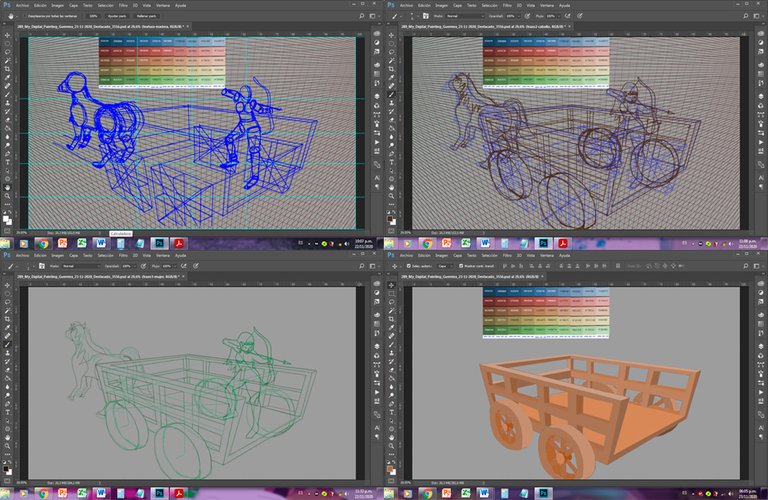Click foreground color swatch in brown sketch window

pyautogui.click(x=390, y=218)
